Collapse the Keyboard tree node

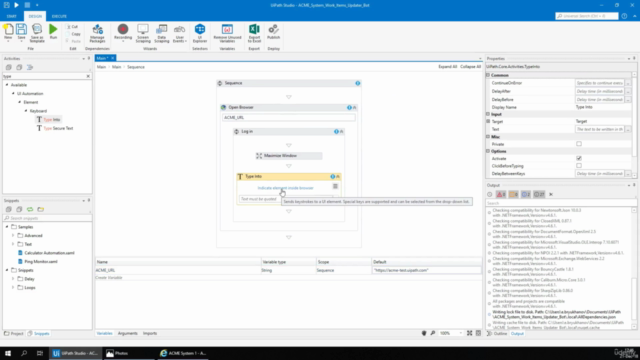click(x=26, y=111)
